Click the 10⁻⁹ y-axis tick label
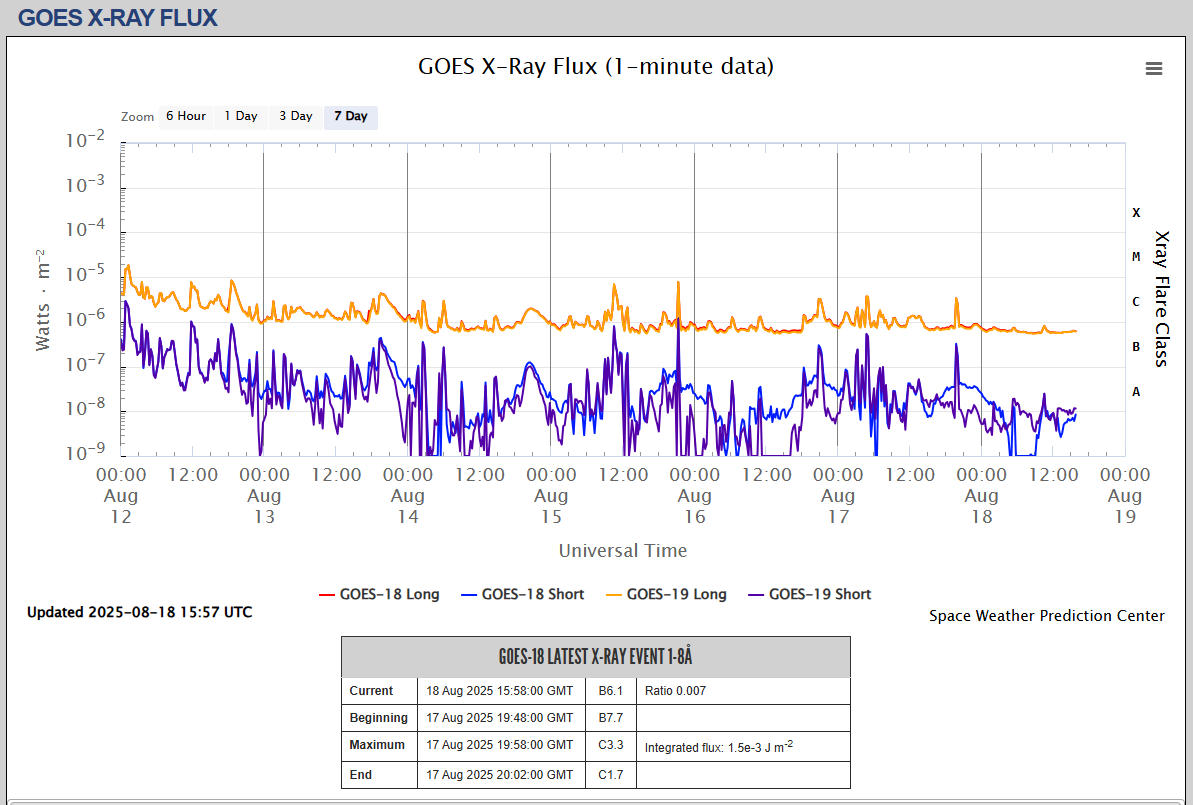The height and width of the screenshot is (805, 1193). pos(85,452)
